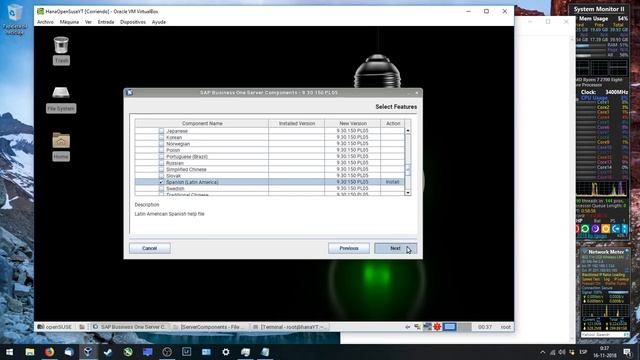Open File Explorer from the Windows taskbar
This screenshot has width=640, height=360.
[30, 352]
